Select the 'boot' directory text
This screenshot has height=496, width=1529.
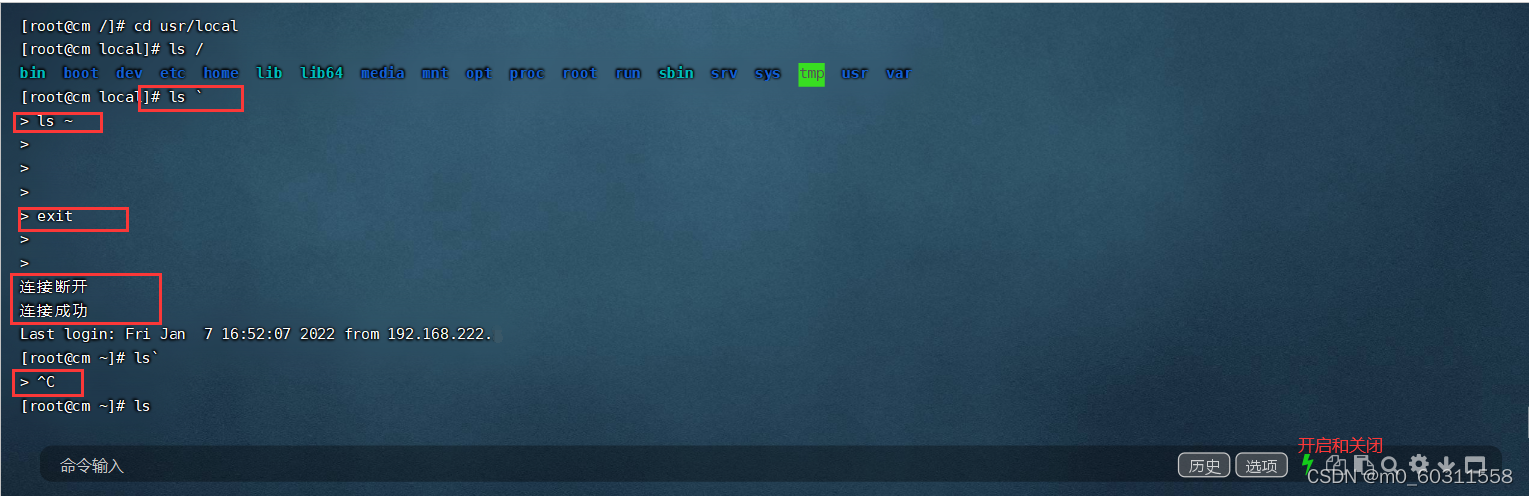[x=81, y=73]
